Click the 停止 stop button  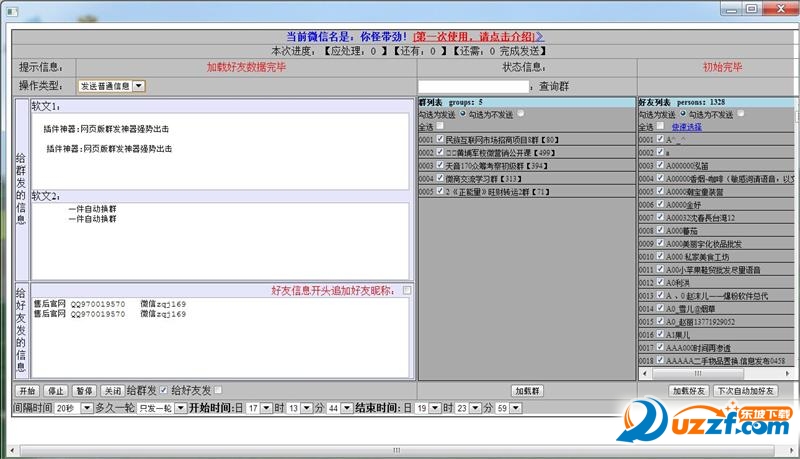pyautogui.click(x=56, y=391)
